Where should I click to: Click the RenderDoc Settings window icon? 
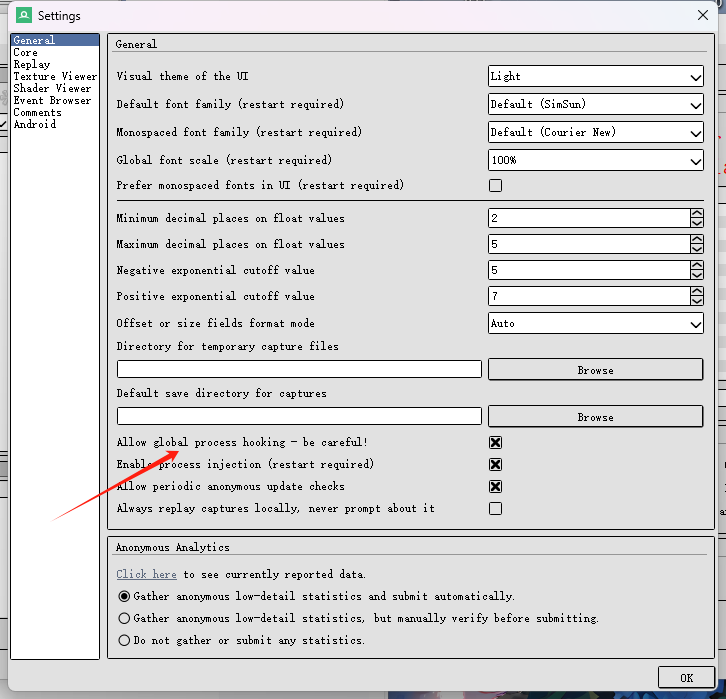point(24,15)
